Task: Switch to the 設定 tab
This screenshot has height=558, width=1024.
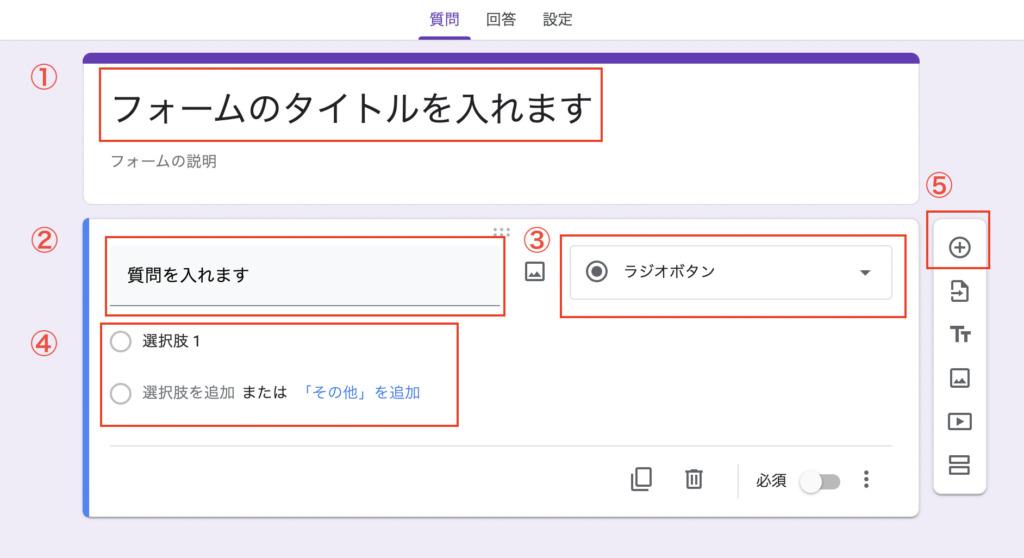Action: pyautogui.click(x=558, y=20)
